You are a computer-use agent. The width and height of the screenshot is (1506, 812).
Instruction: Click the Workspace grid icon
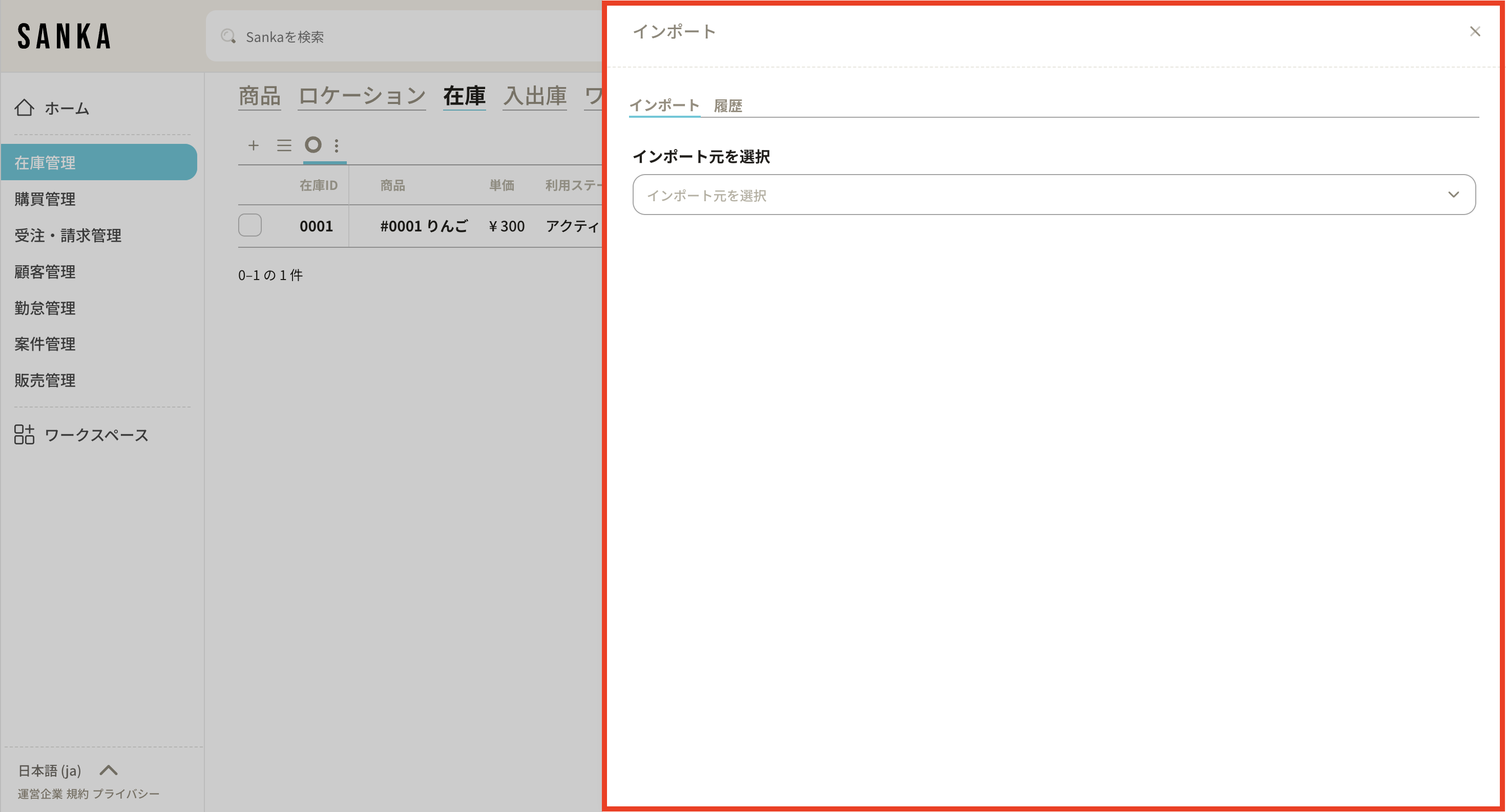click(x=24, y=435)
